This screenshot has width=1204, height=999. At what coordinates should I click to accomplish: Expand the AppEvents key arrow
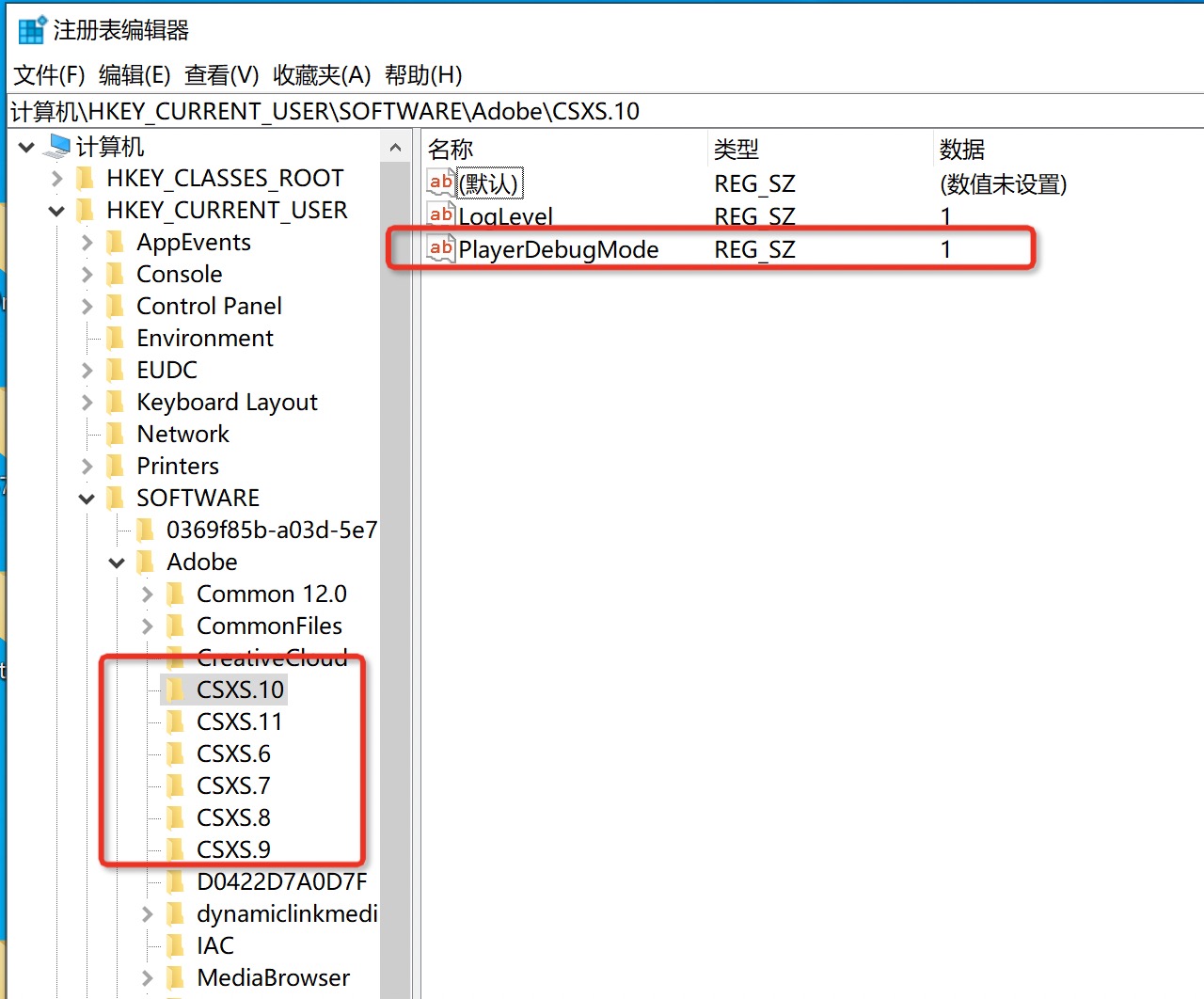click(87, 243)
